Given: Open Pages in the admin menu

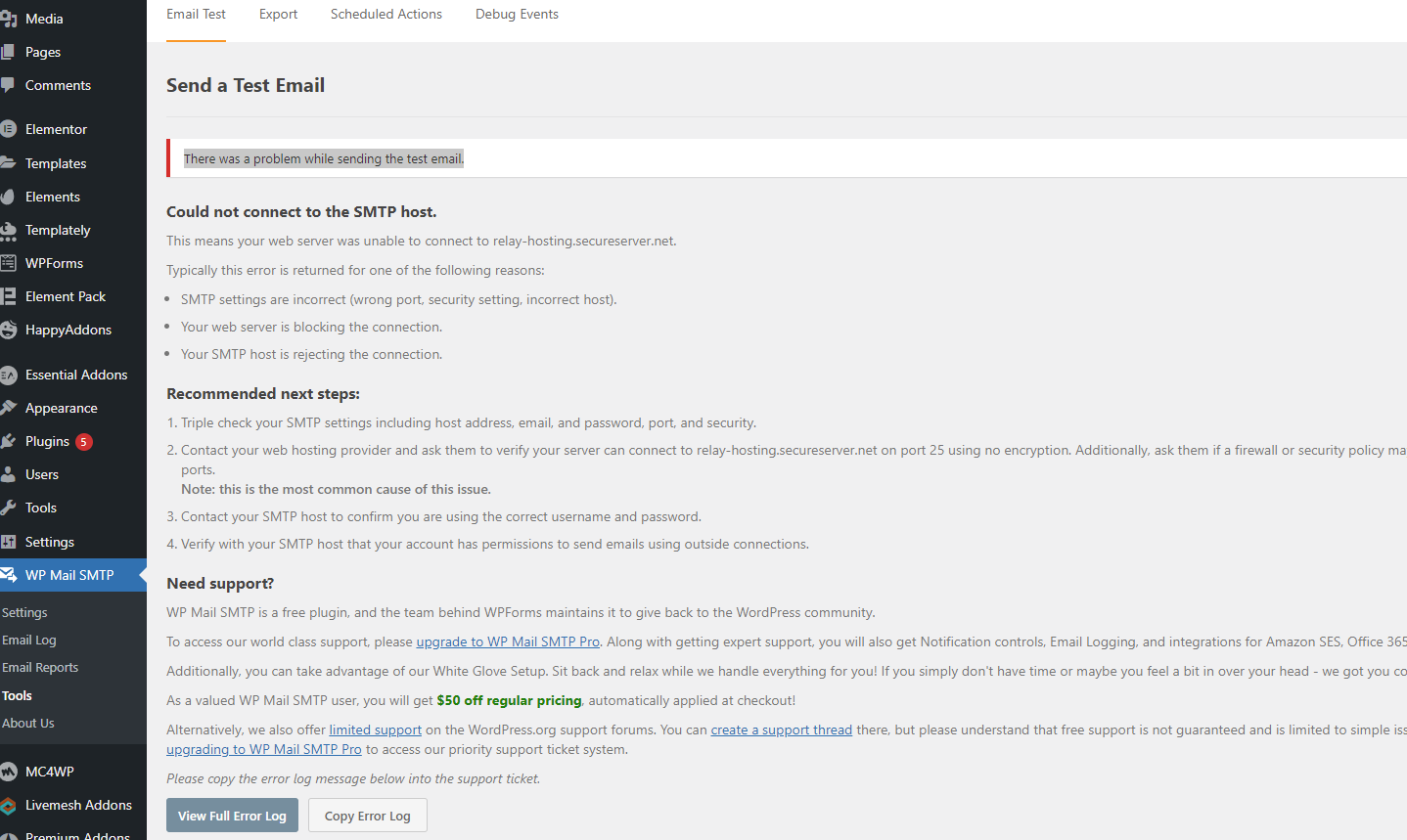Looking at the screenshot, I should pos(43,52).
